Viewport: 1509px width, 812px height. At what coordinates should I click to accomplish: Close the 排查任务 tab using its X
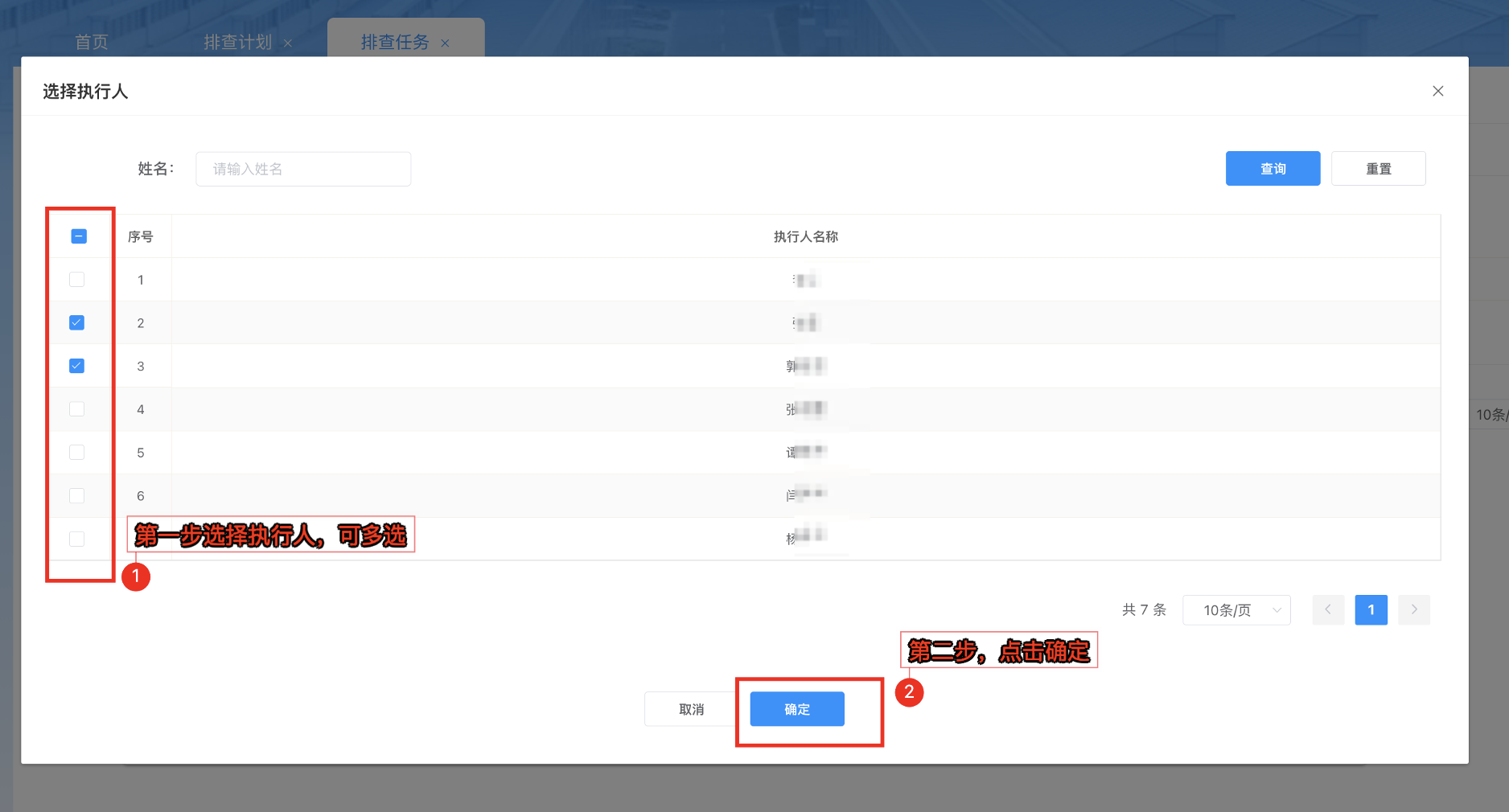point(445,43)
